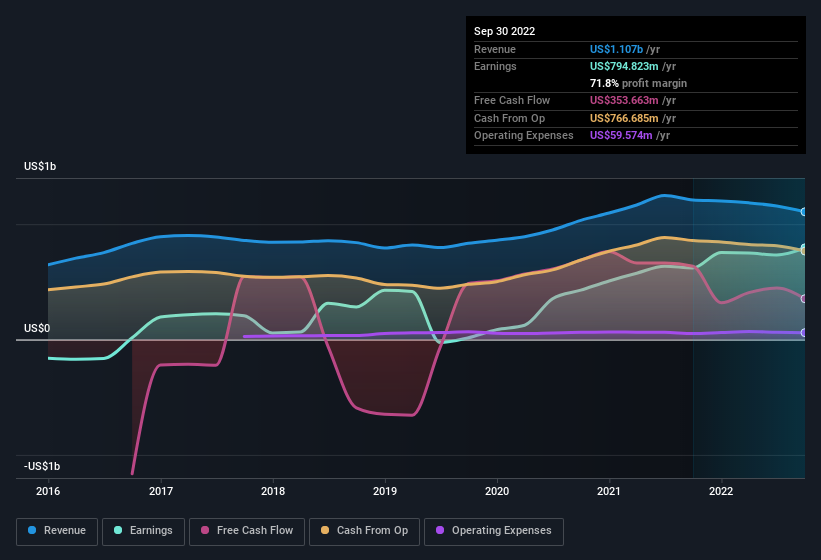Screen dimensions: 821x560
Task: Click the Operating Expenses endpoint marker
Action: pos(803,332)
